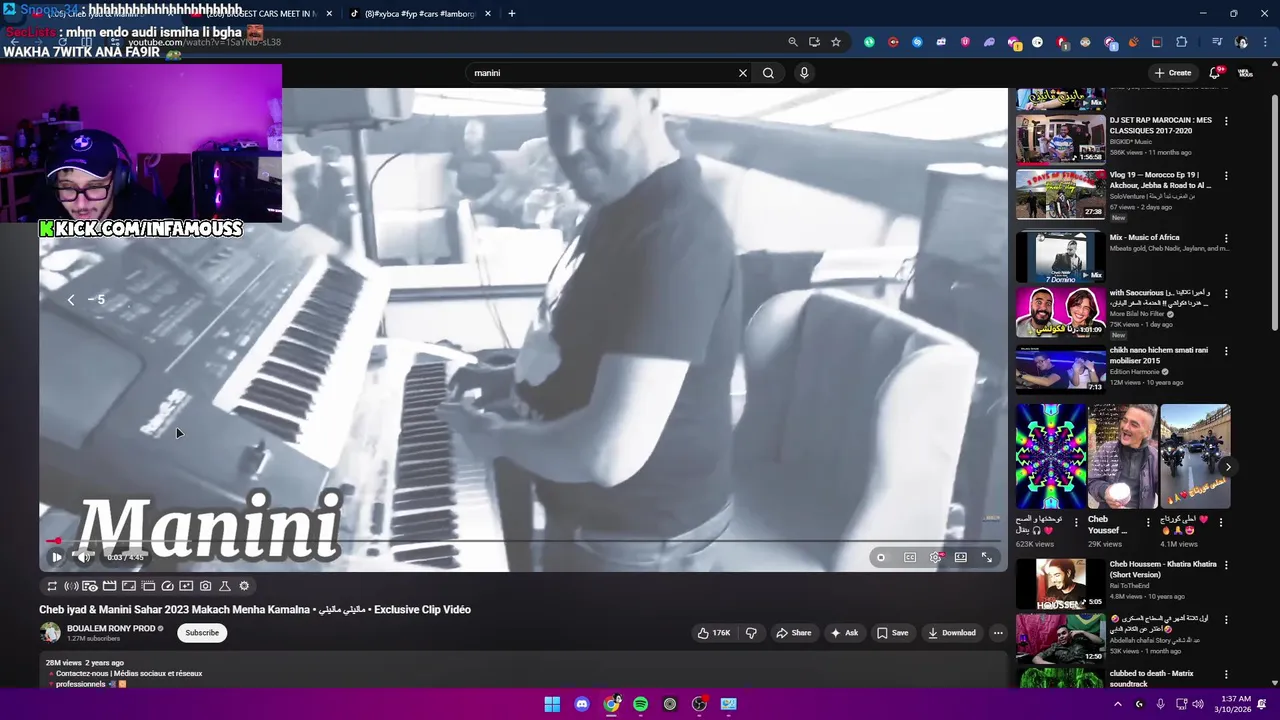Open Chrome media controls icon
The width and height of the screenshot is (1280, 720).
[1217, 42]
